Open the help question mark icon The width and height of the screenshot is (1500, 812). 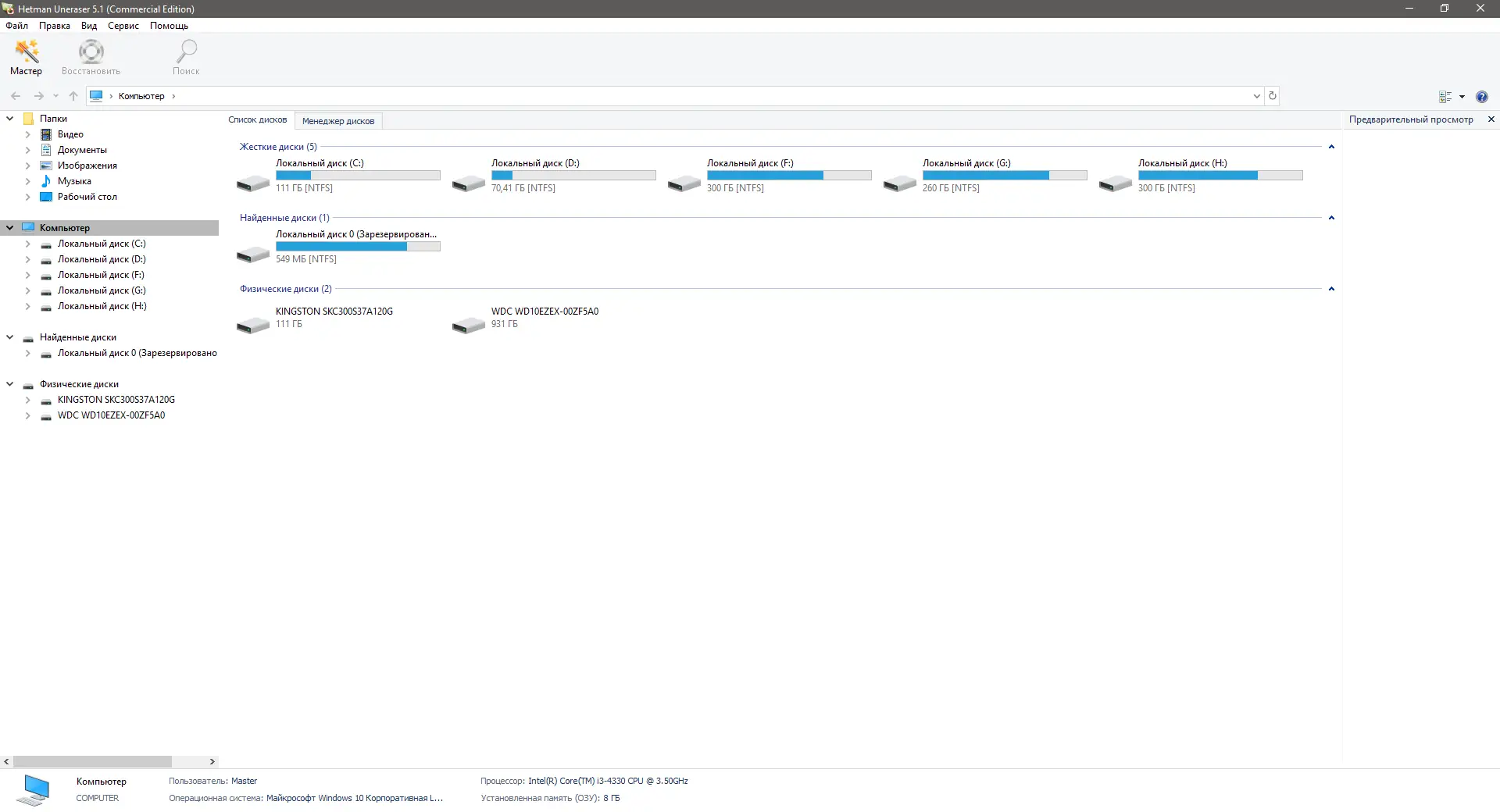point(1482,97)
